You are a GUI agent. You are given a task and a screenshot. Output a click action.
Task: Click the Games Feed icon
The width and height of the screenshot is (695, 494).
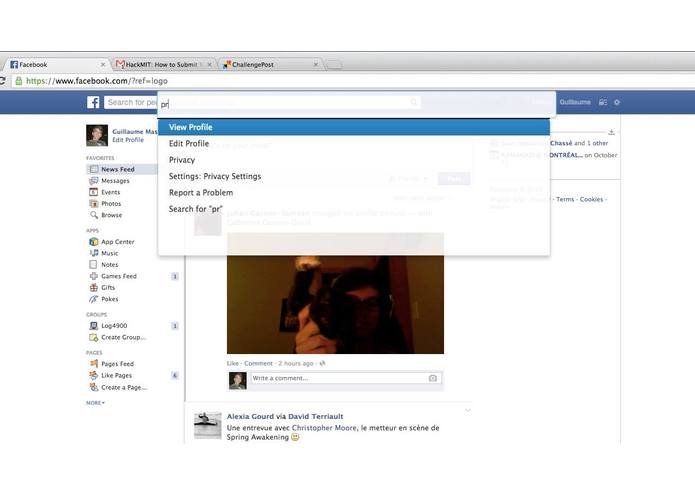(x=94, y=276)
